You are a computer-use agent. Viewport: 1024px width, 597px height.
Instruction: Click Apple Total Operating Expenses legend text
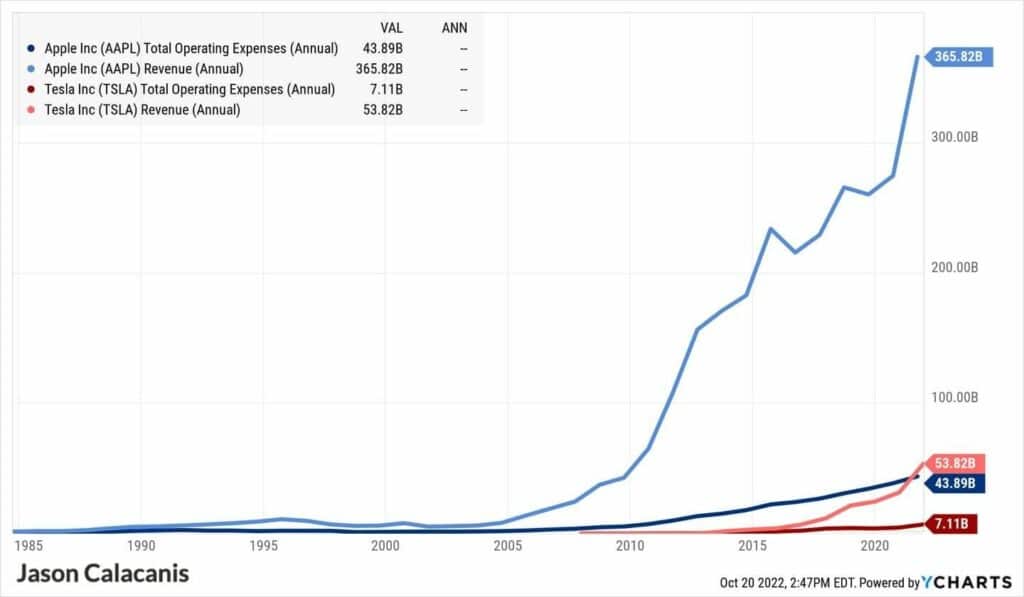pyautogui.click(x=191, y=48)
